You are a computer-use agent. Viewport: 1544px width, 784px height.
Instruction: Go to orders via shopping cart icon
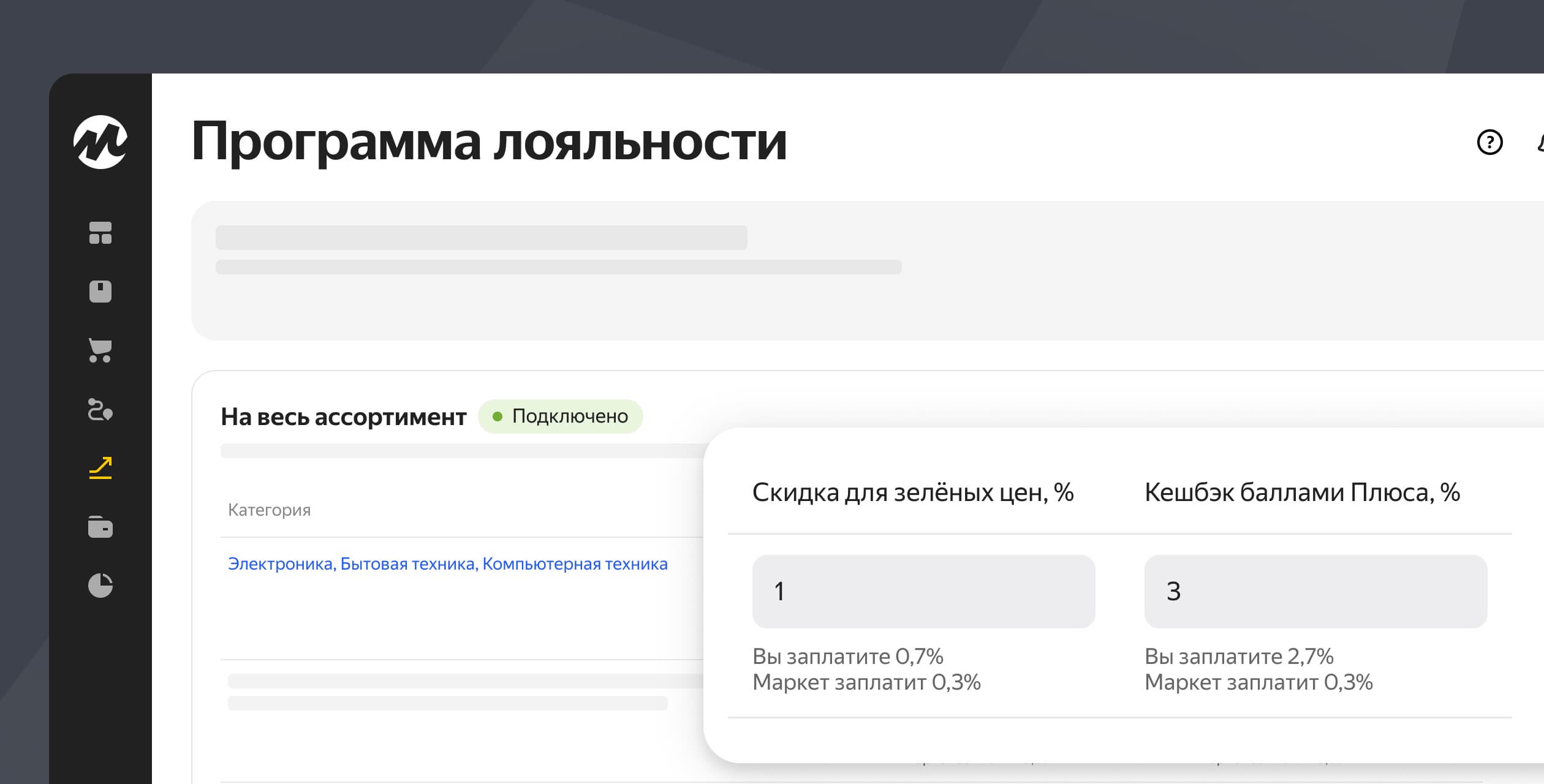click(100, 350)
